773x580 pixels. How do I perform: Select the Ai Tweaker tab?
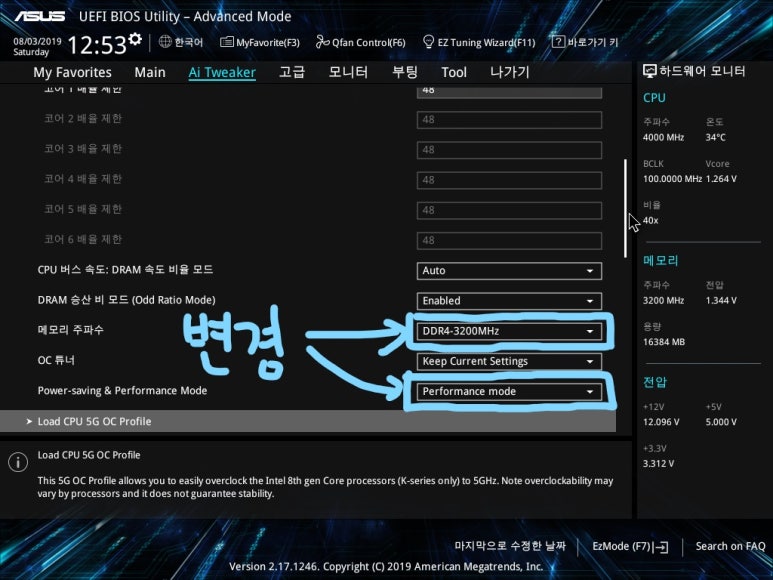tap(222, 72)
